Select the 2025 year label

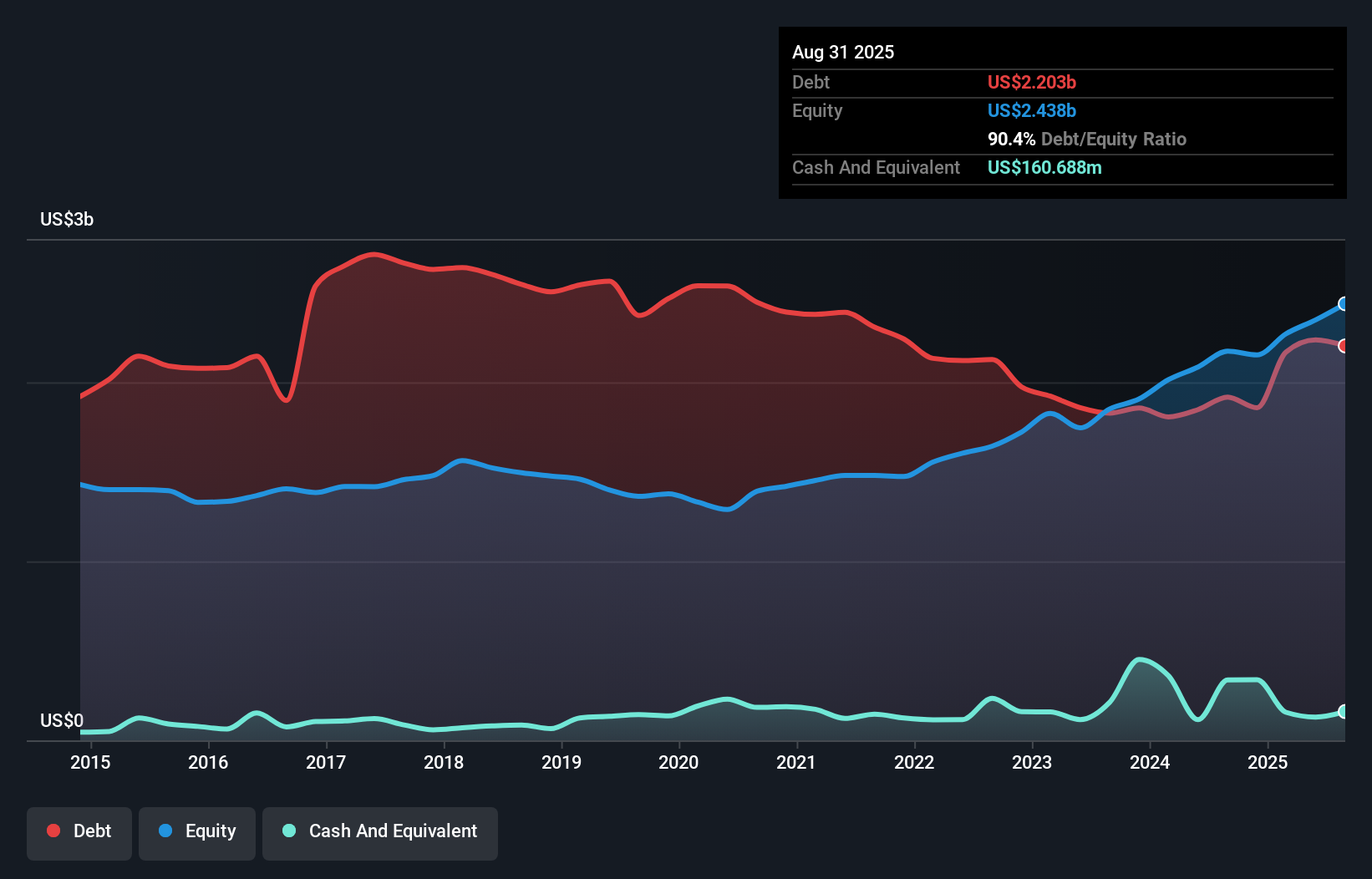point(1268,762)
